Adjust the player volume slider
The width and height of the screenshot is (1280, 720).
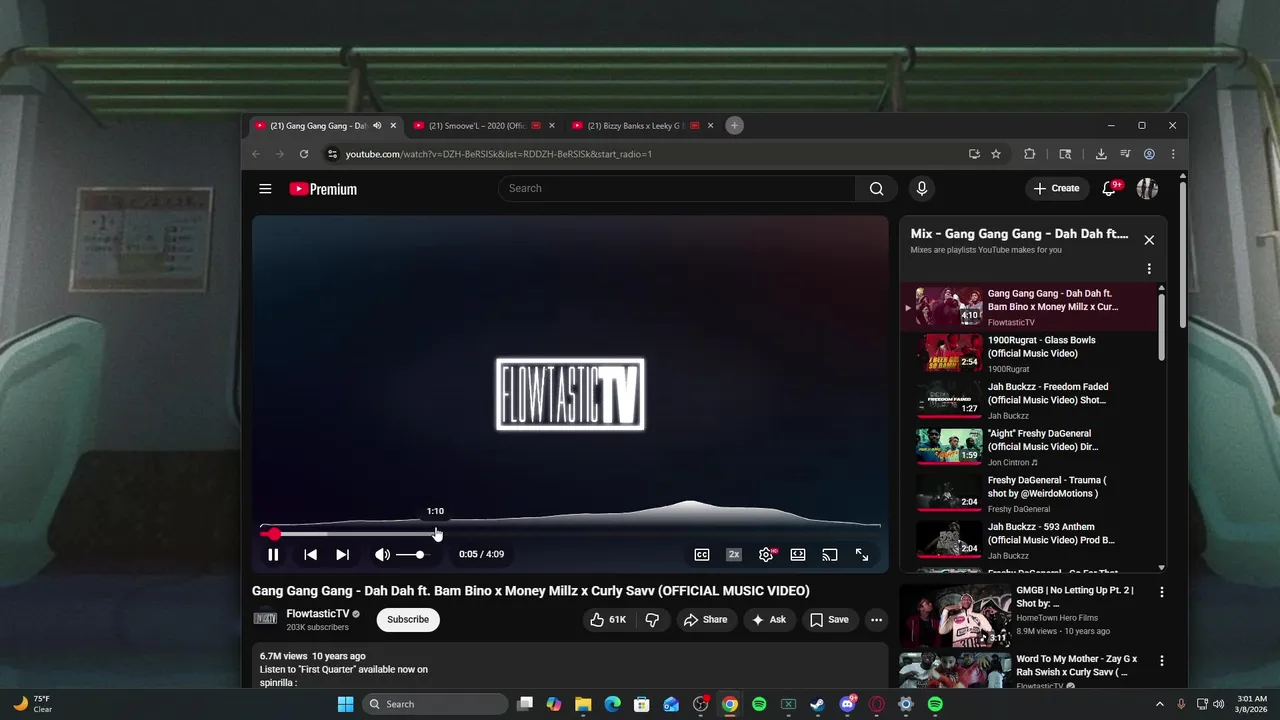[x=413, y=555]
